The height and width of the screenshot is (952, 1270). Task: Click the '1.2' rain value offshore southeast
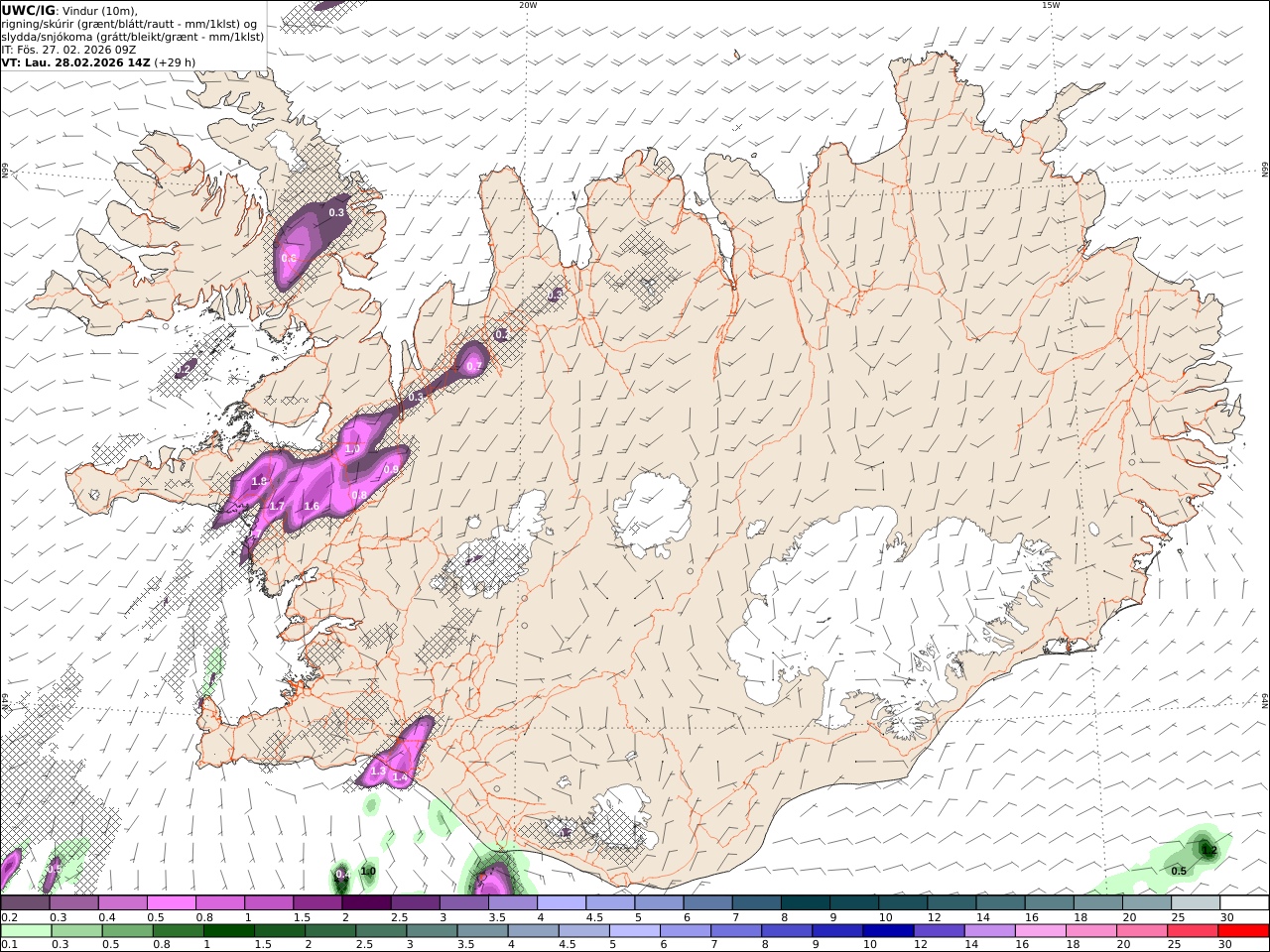[1208, 850]
